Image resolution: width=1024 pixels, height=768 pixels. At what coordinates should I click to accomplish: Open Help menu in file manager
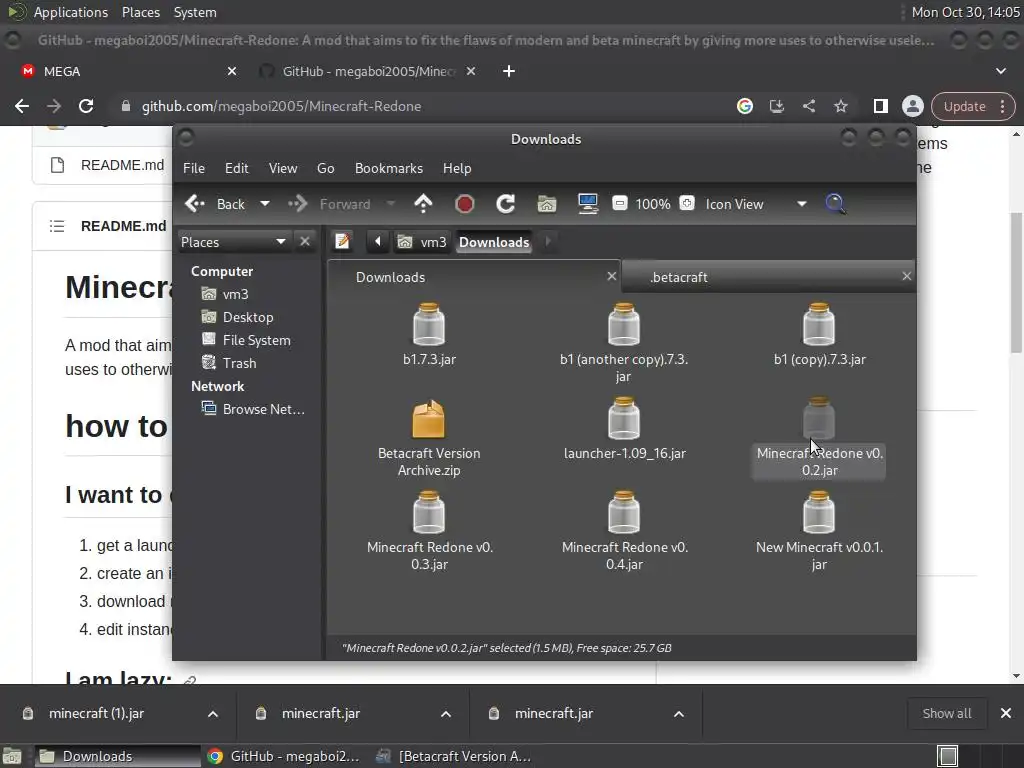457,168
